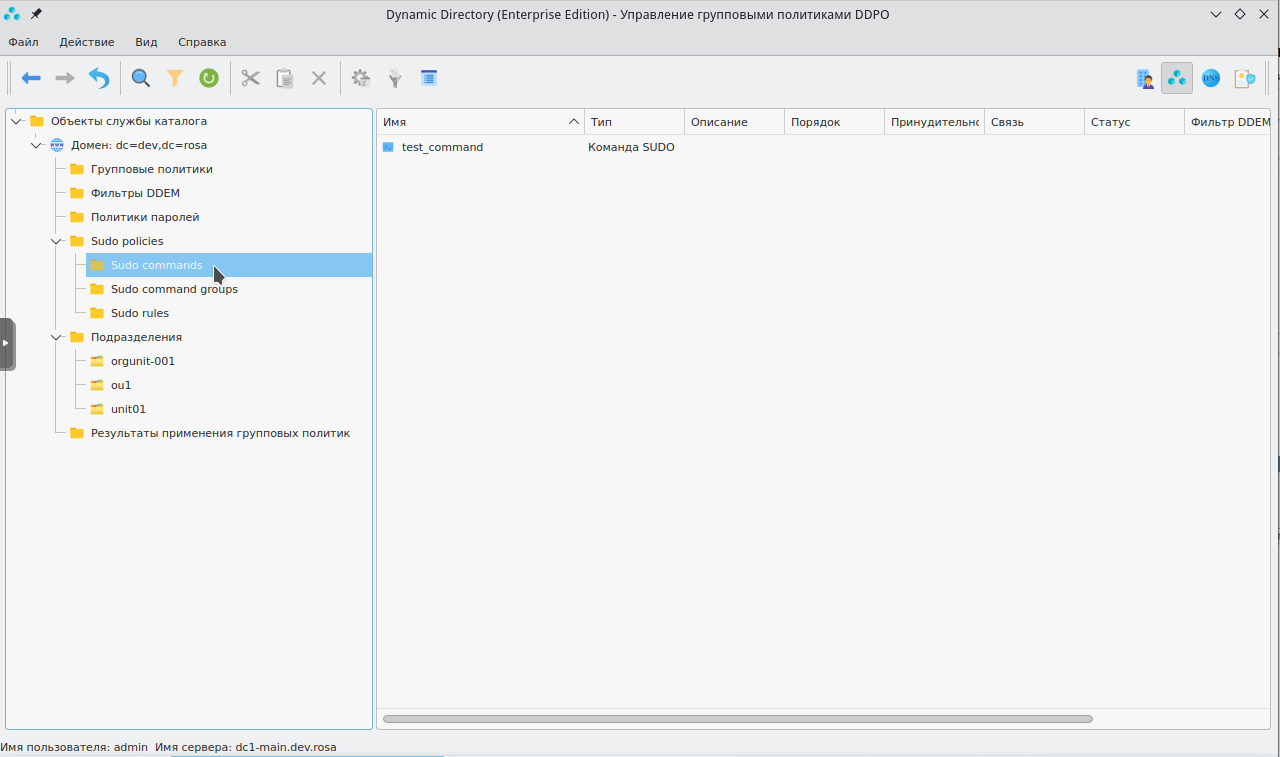Click the Тип column header
Viewport: 1280px width, 757px height.
coord(634,122)
